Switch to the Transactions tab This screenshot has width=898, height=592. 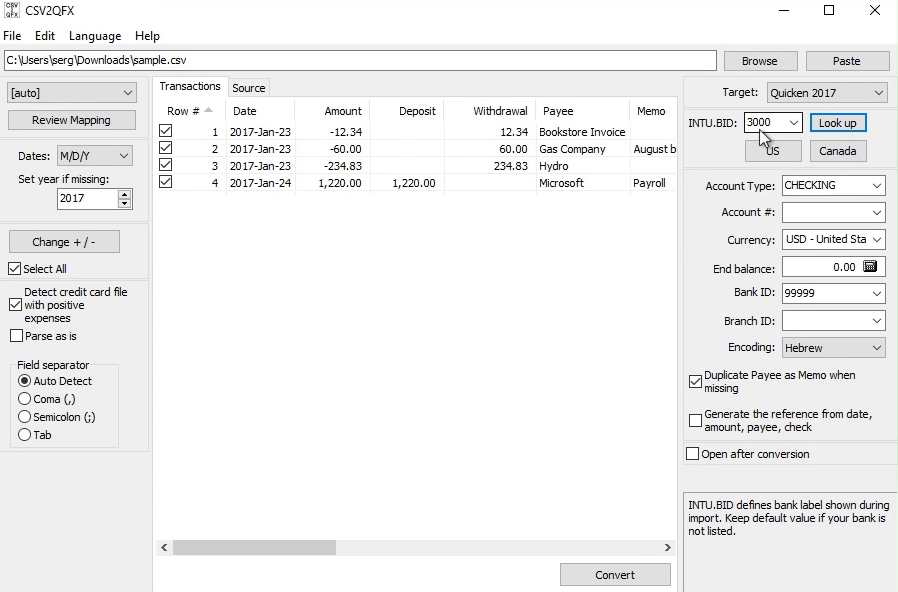190,86
